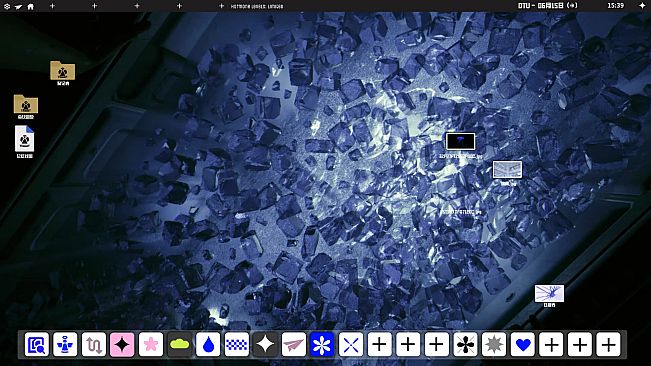Open the gray S-shaped arrows dock icon

pyautogui.click(x=94, y=344)
